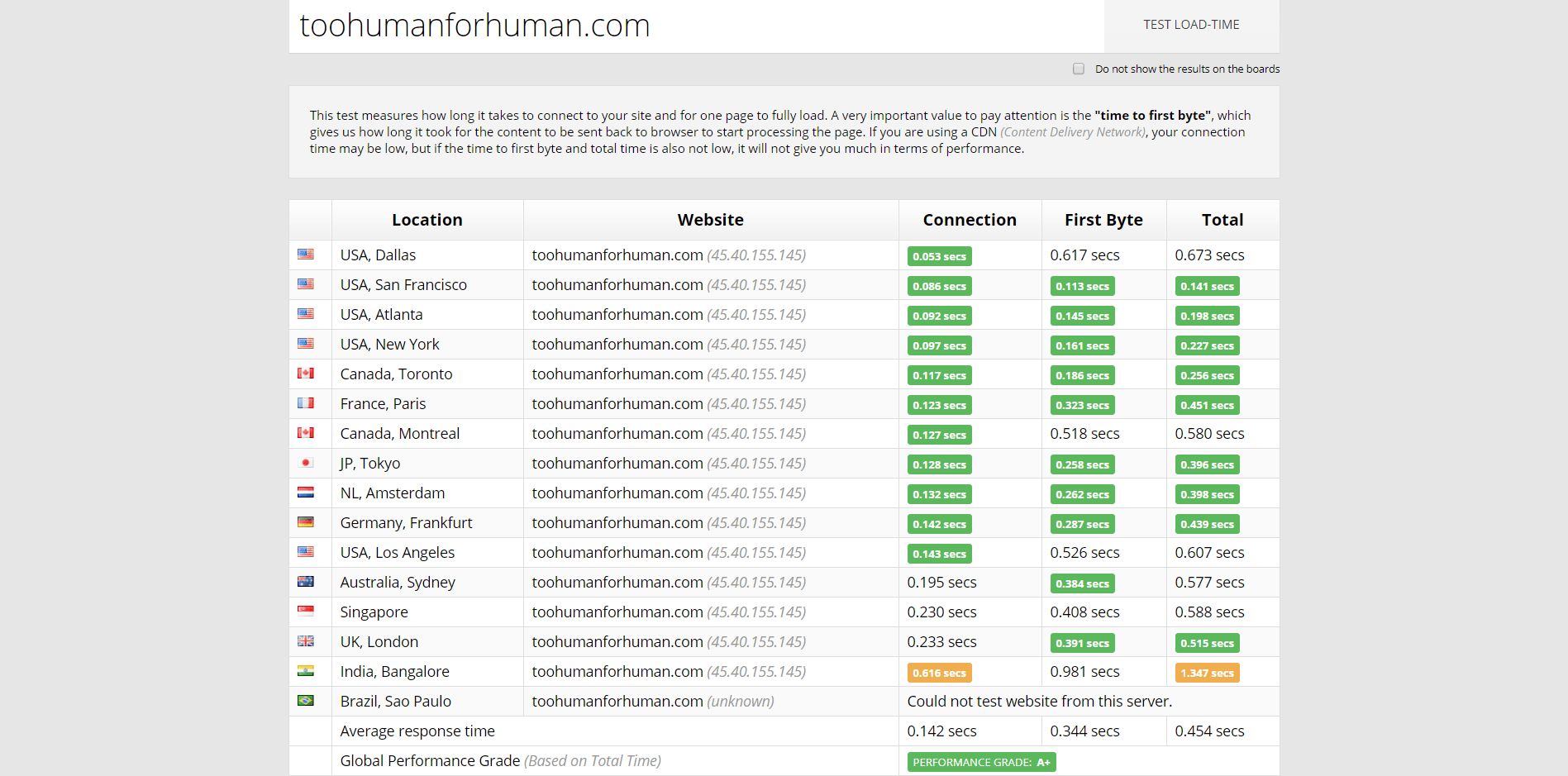Click the PERFORMANCE GRADE: A+ badge

point(981,762)
